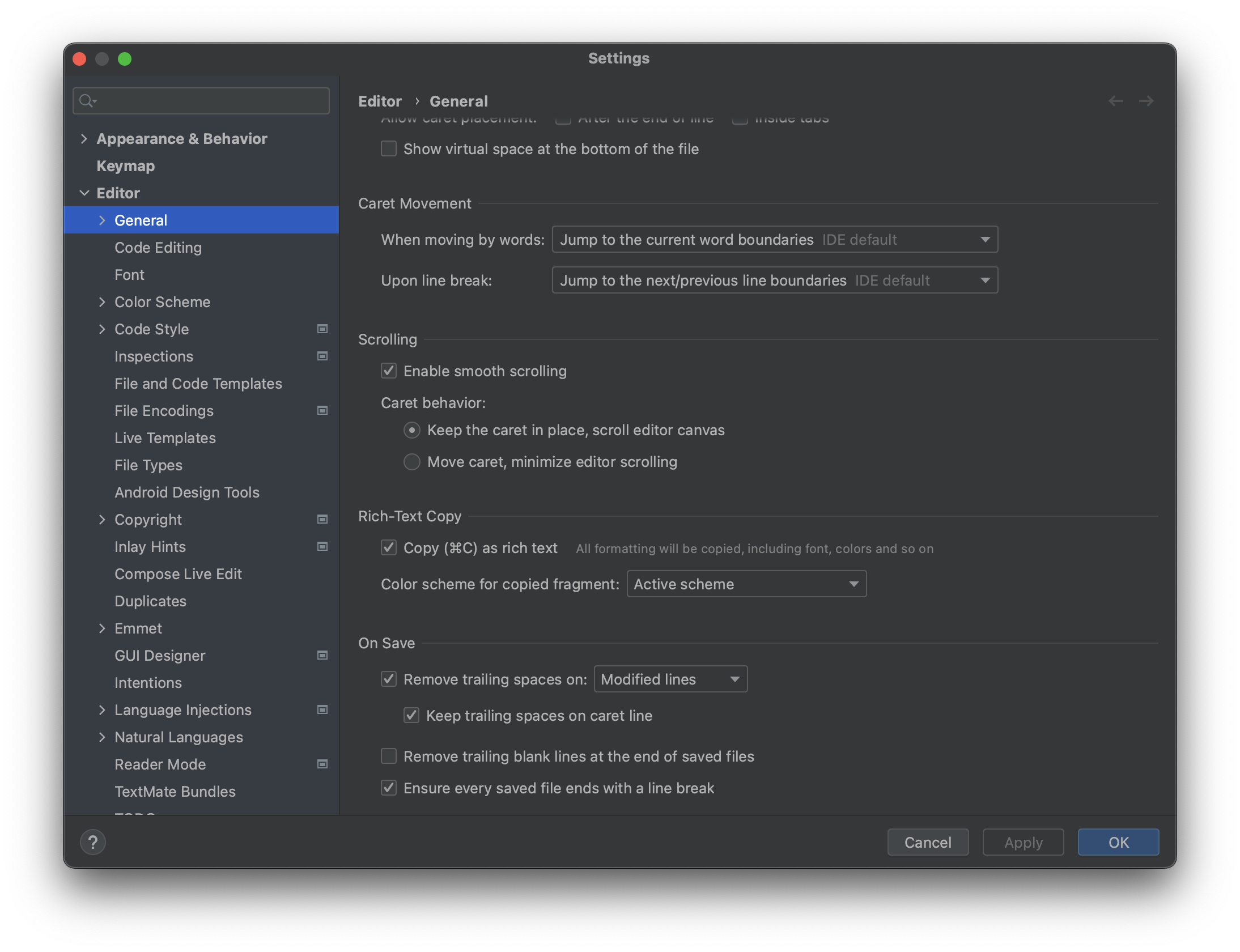Viewport: 1240px width, 952px height.
Task: Open the Modified lines dropdown
Action: click(670, 679)
